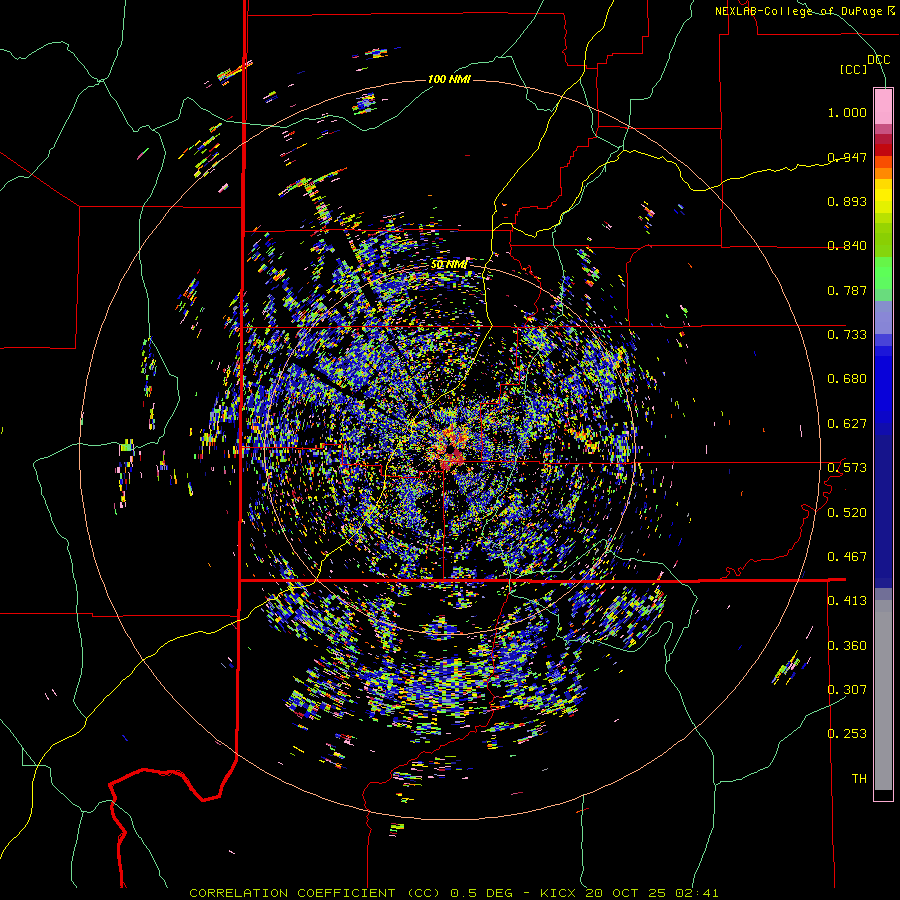Click the 50 NMI range ring label
Viewport: 900px width, 900px height.
click(448, 265)
